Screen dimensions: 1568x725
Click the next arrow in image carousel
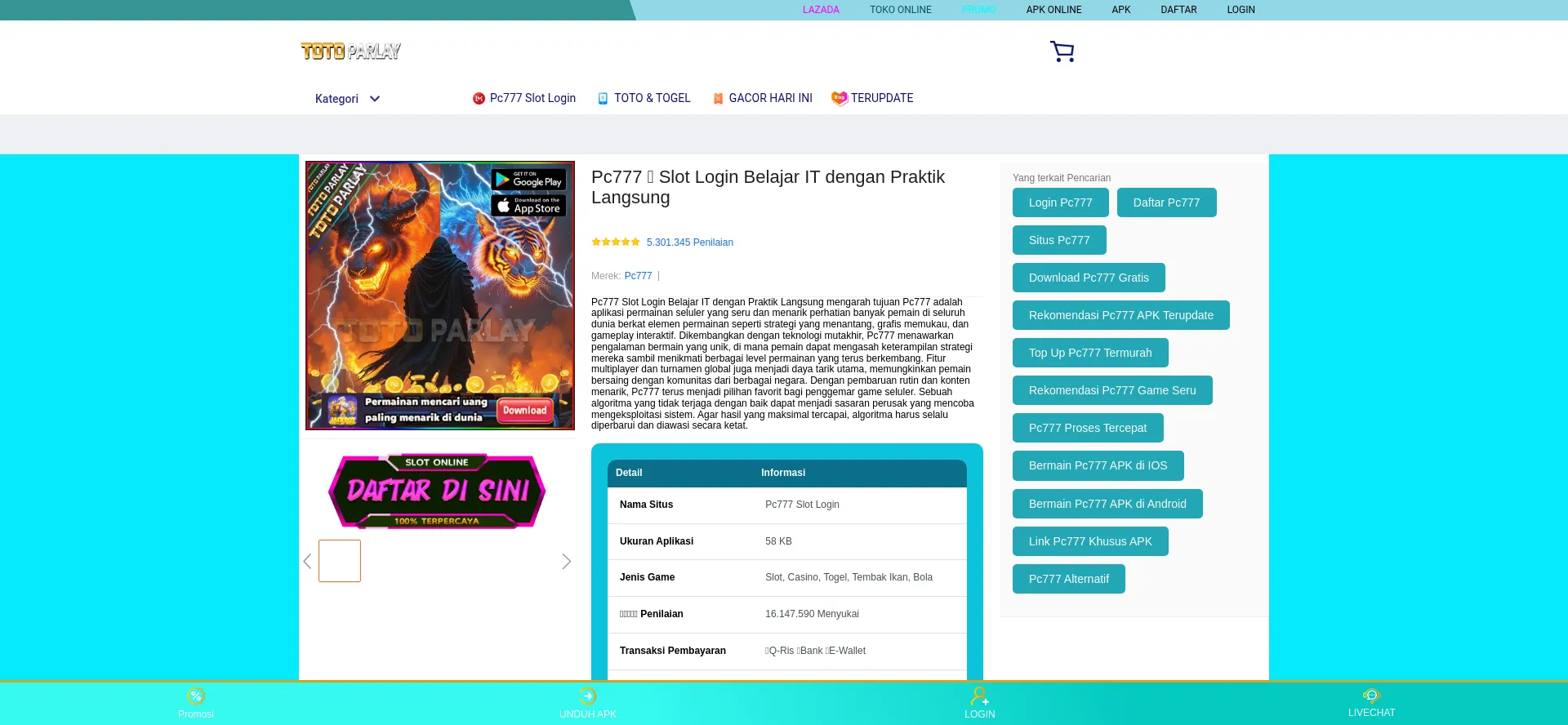tap(566, 562)
